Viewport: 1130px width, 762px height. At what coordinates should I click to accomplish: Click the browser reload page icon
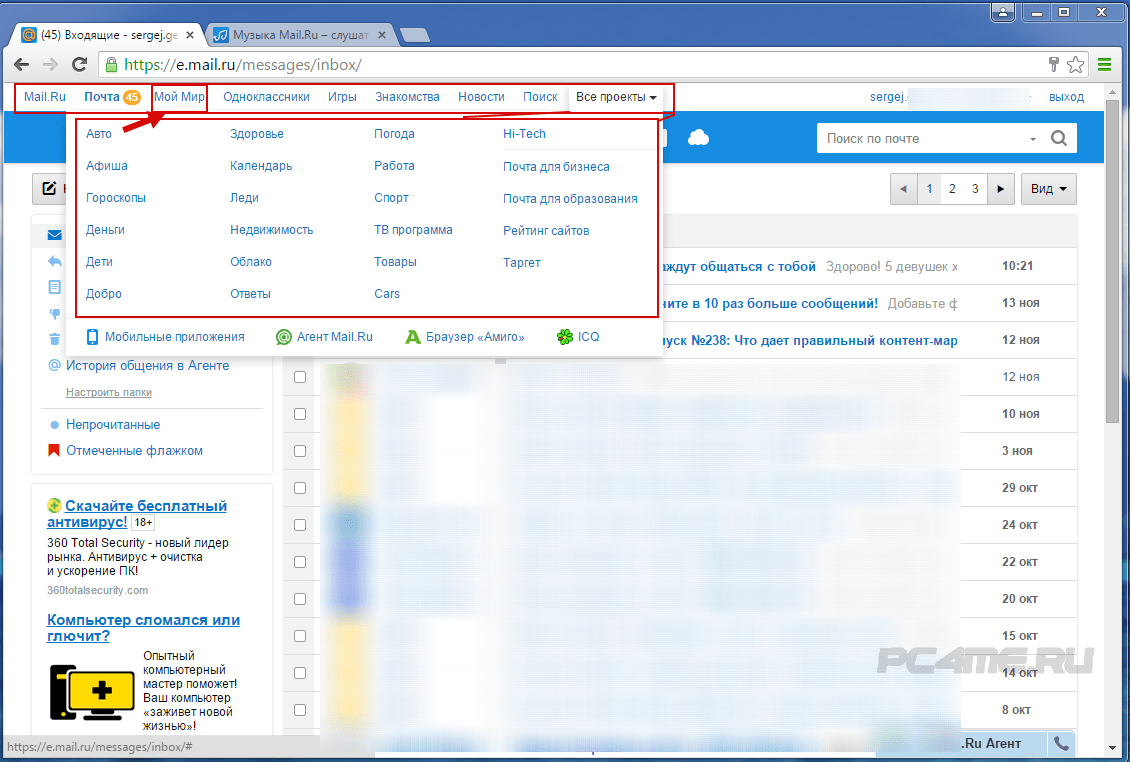coord(80,65)
